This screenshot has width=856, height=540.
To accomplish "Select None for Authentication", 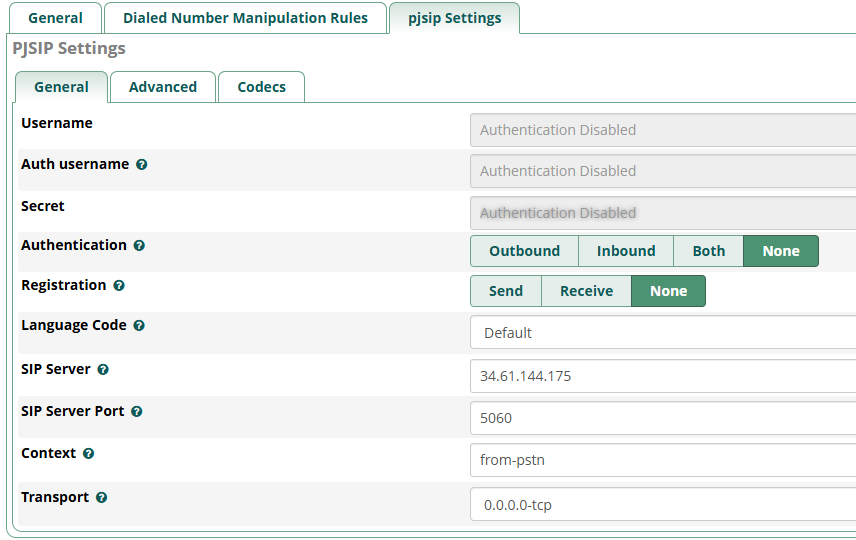I will point(780,251).
